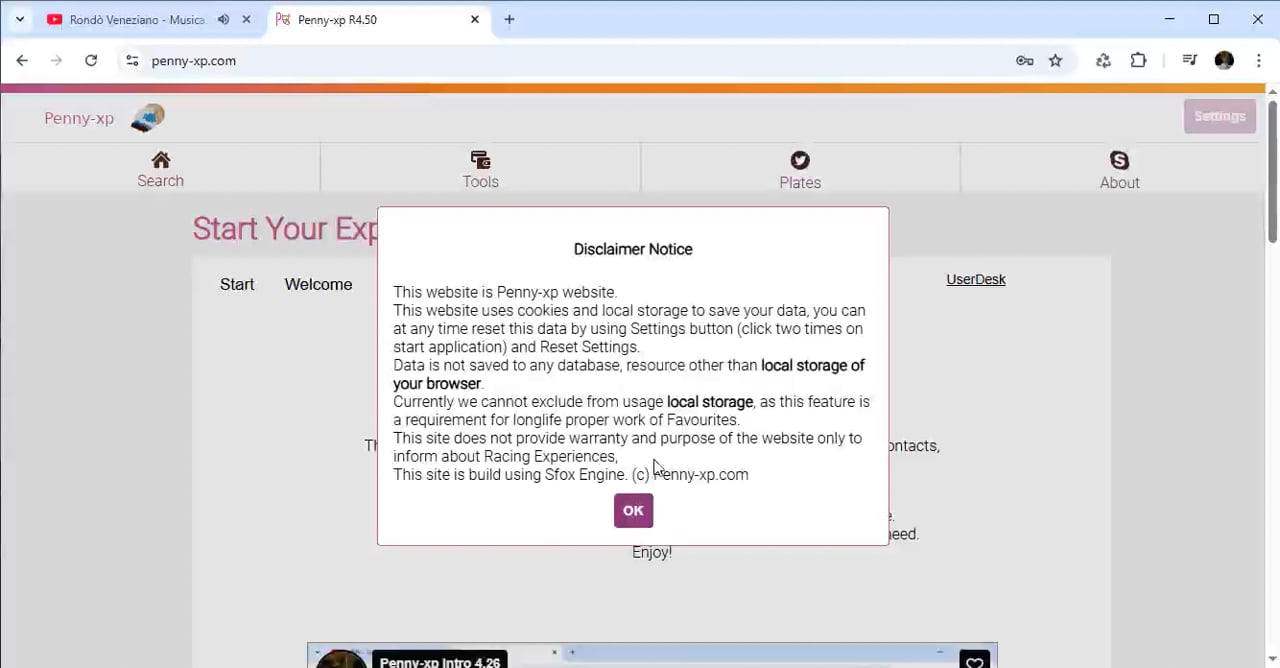Click the Enjoy! text
Viewport: 1280px width, 668px height.
(x=652, y=552)
